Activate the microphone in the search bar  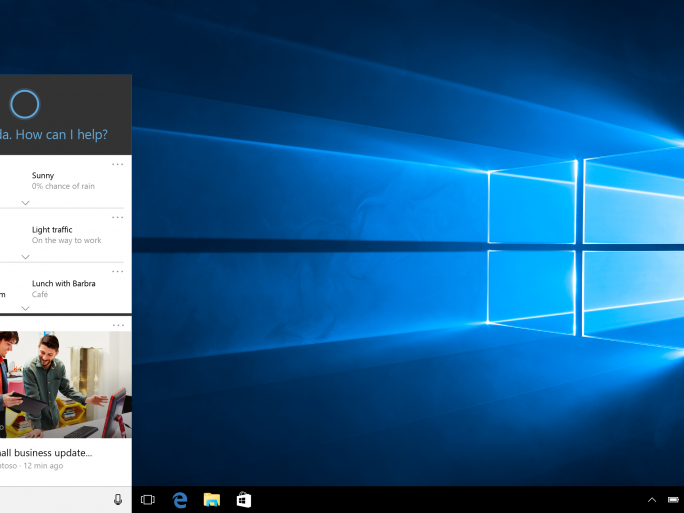(x=117, y=500)
